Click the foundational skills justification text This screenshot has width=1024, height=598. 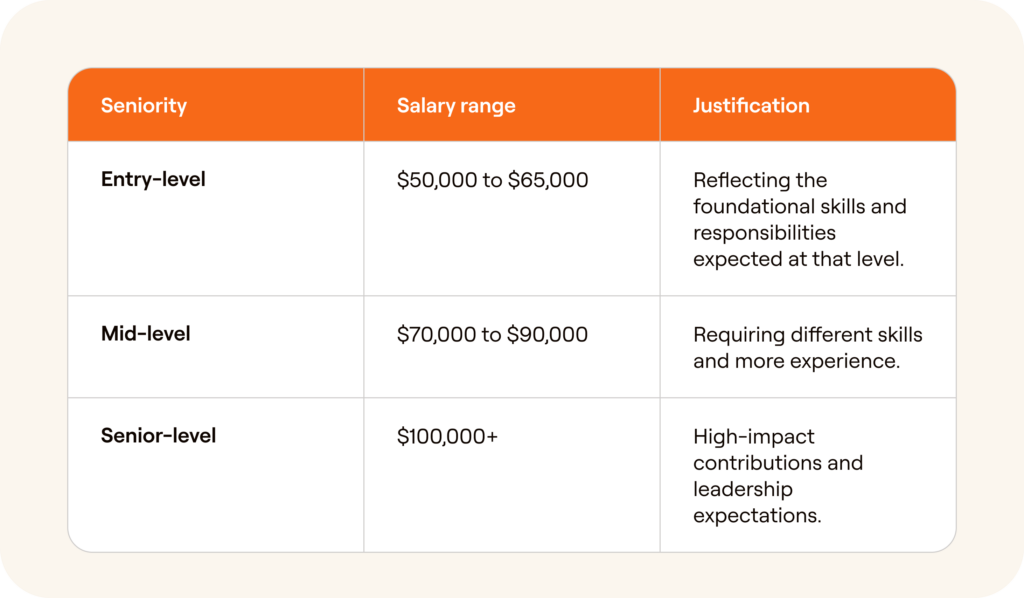(800, 219)
